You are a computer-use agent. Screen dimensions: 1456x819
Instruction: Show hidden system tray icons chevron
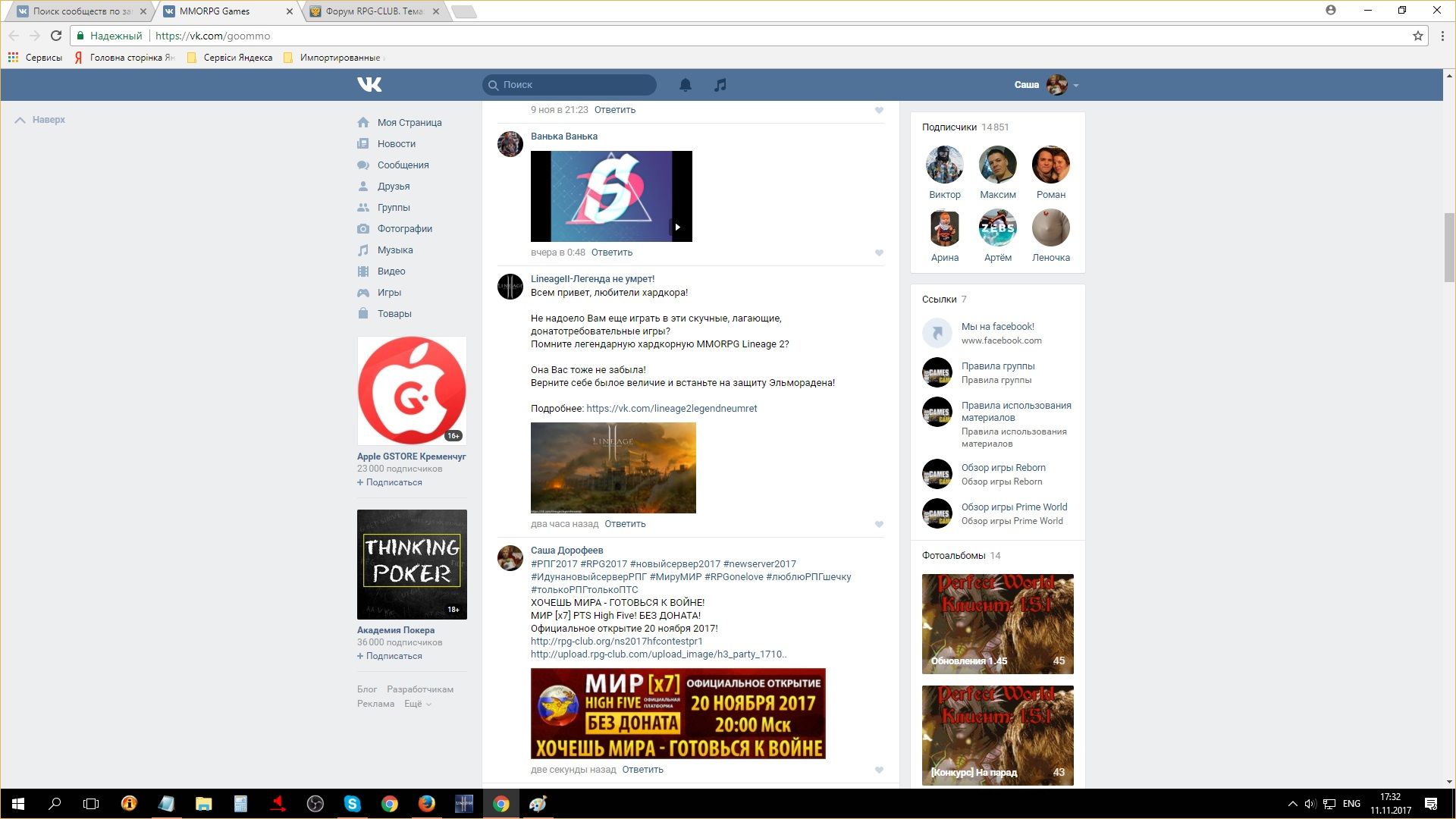tap(1292, 804)
